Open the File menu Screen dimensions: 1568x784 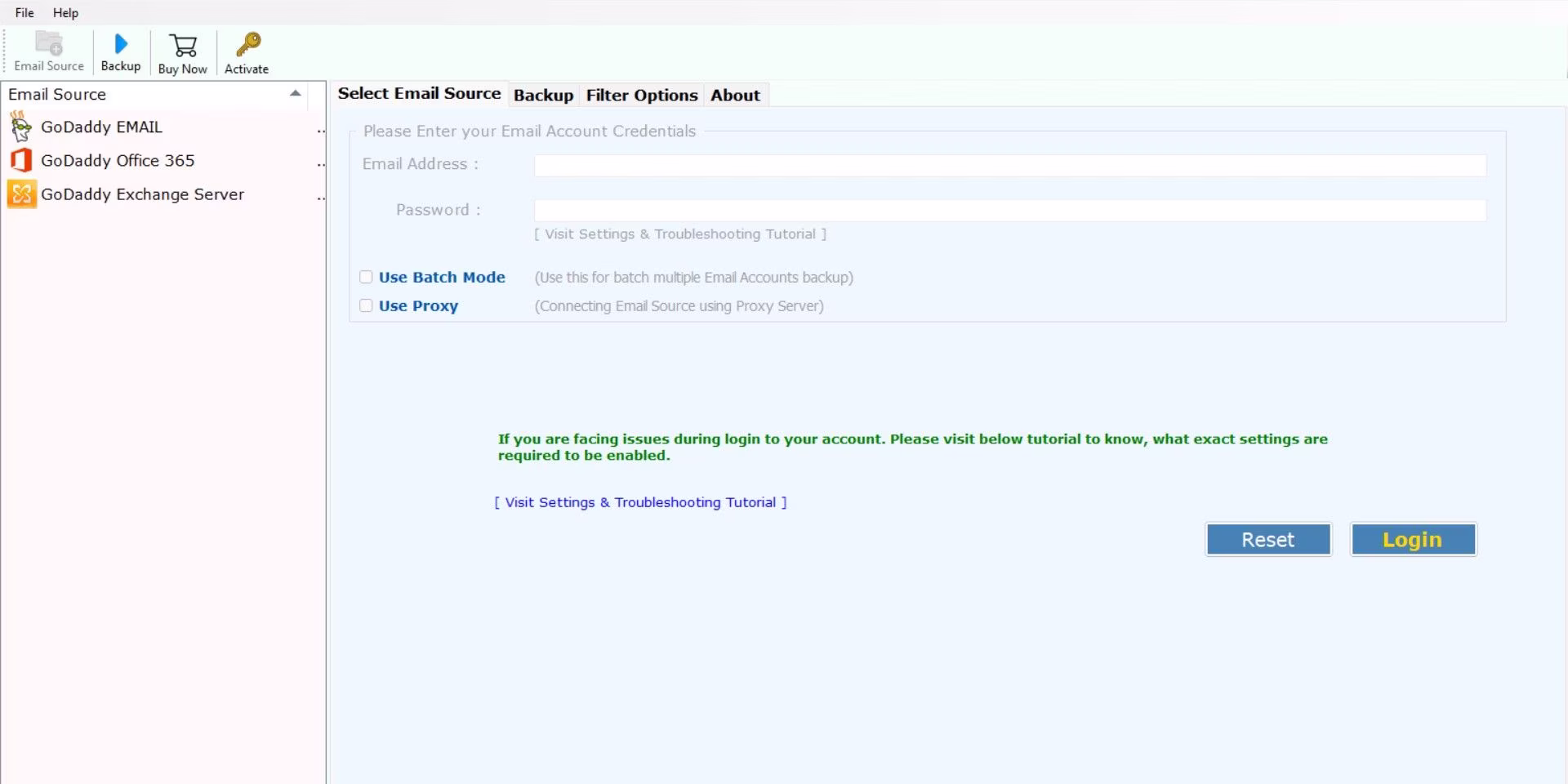pos(24,12)
